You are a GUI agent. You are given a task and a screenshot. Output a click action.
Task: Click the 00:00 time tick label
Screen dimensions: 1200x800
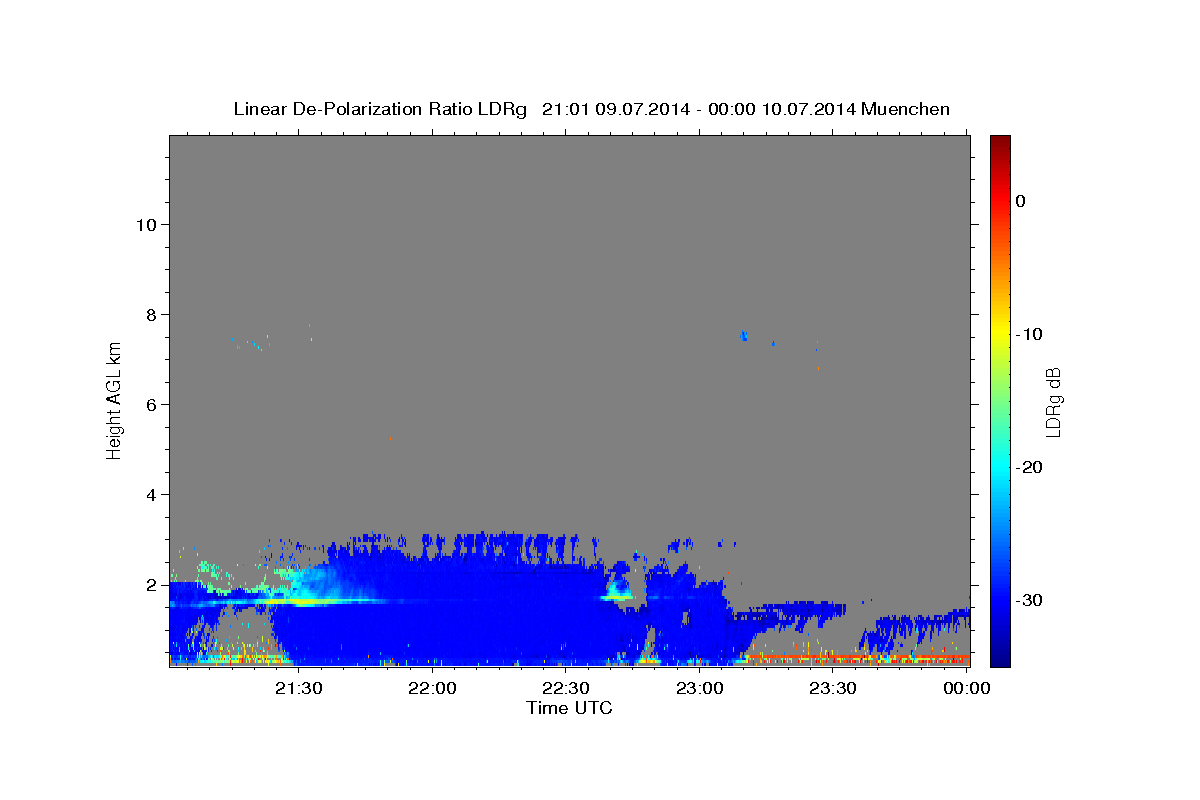click(x=967, y=688)
